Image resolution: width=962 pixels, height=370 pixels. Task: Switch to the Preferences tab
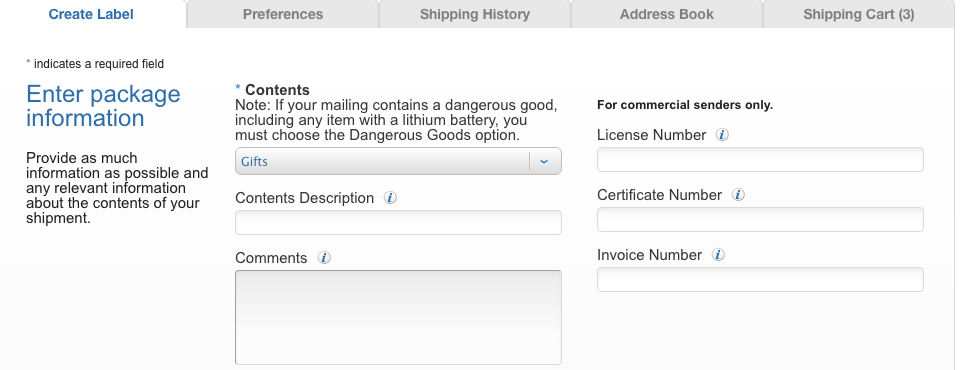283,14
